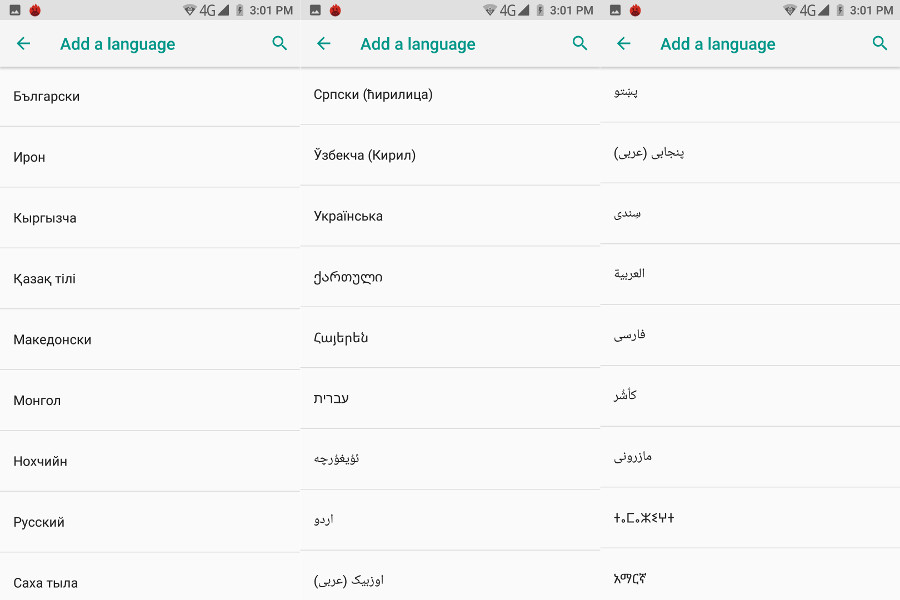Open search in the right language screen
The width and height of the screenshot is (900, 600).
(880, 43)
